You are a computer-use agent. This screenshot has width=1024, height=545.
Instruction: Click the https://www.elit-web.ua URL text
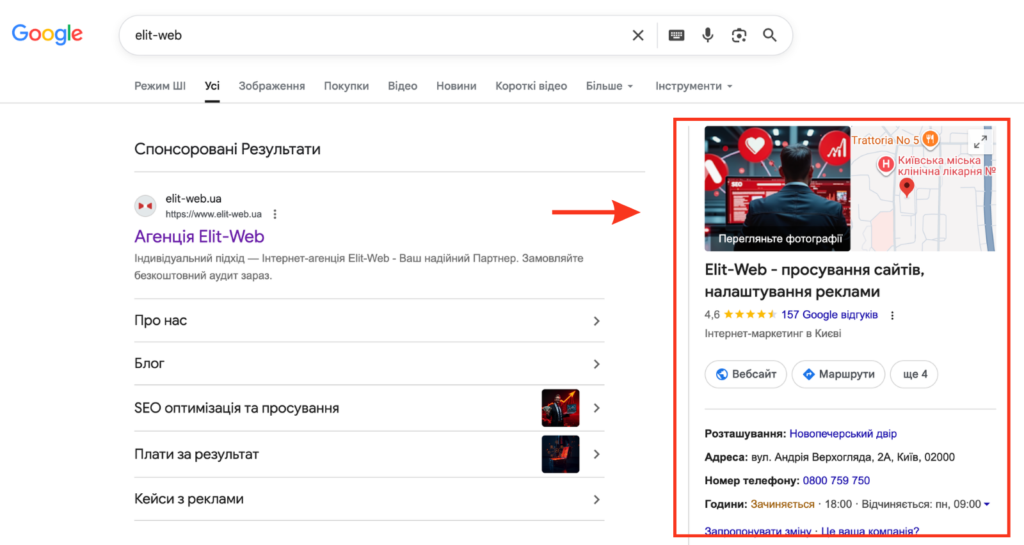click(214, 214)
